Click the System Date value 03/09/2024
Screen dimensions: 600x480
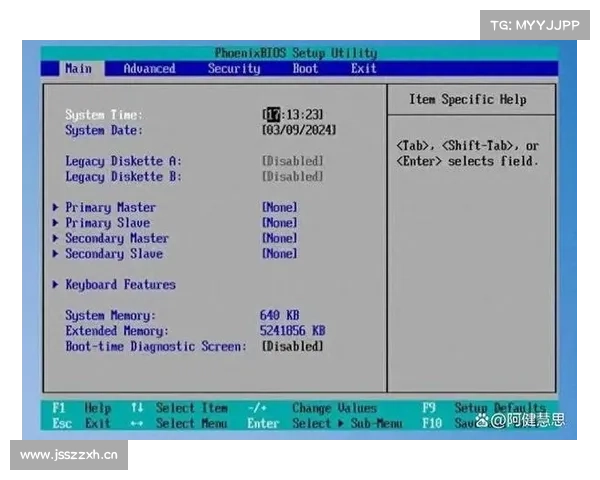point(299,130)
